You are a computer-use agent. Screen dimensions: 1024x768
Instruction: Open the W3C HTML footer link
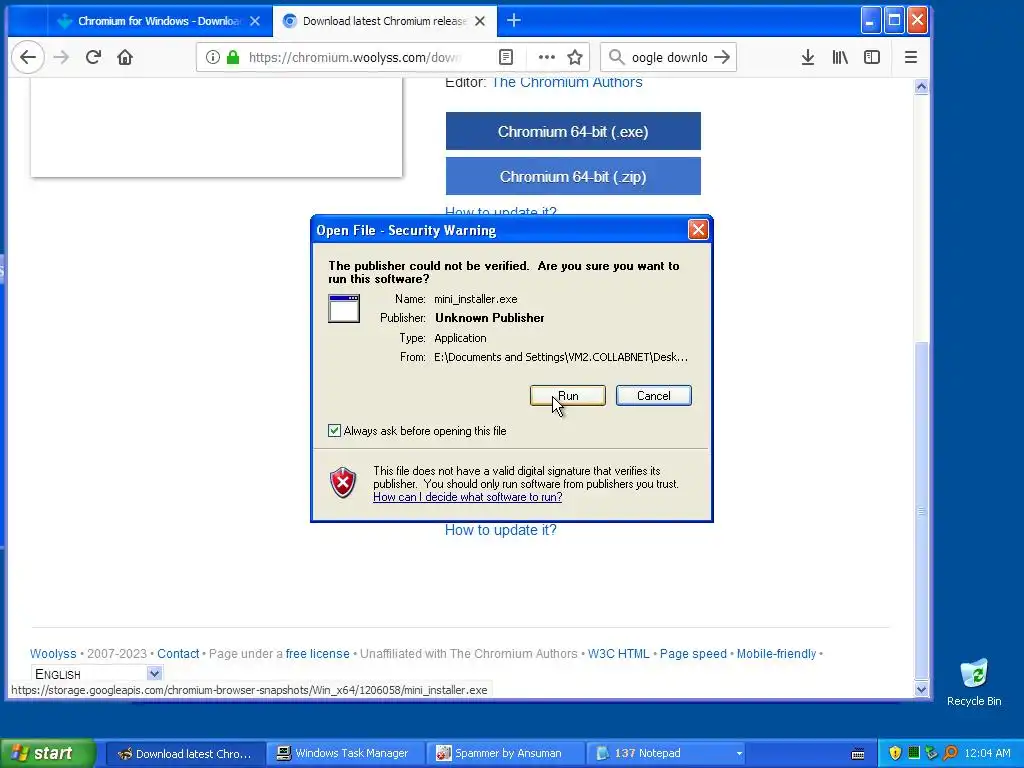tap(618, 654)
